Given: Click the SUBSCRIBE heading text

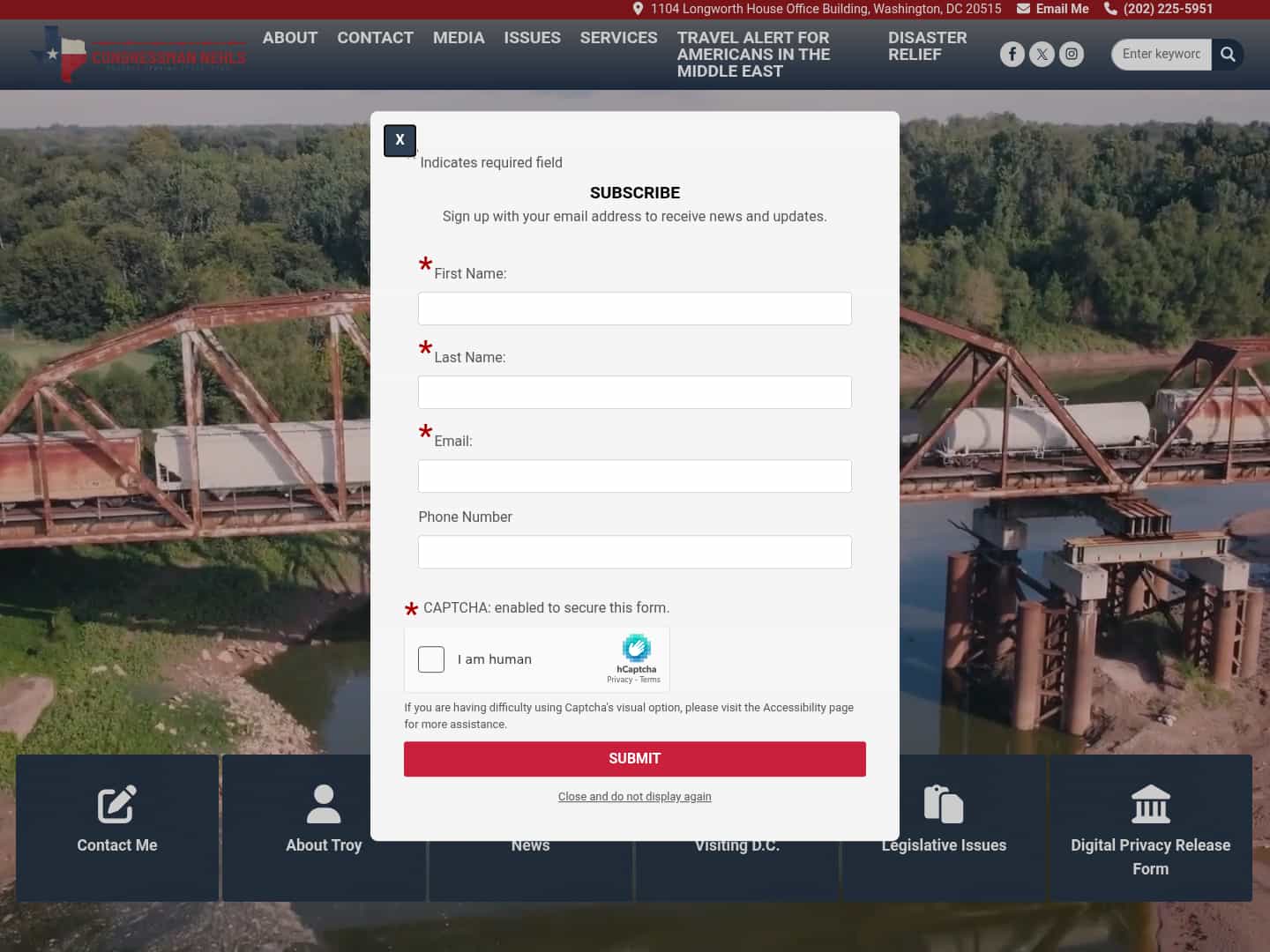Looking at the screenshot, I should pyautogui.click(x=635, y=193).
